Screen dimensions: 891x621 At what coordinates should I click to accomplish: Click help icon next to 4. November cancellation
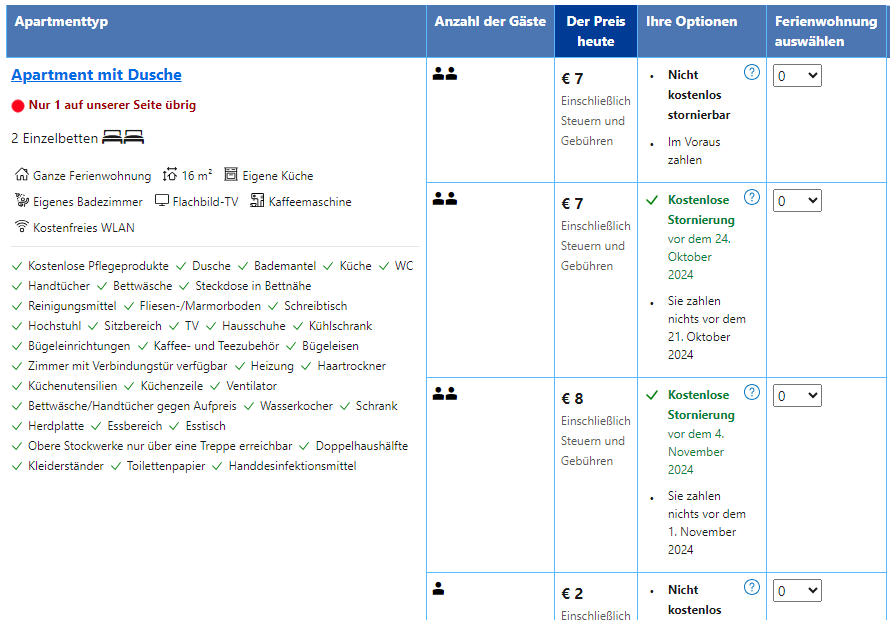coord(752,392)
